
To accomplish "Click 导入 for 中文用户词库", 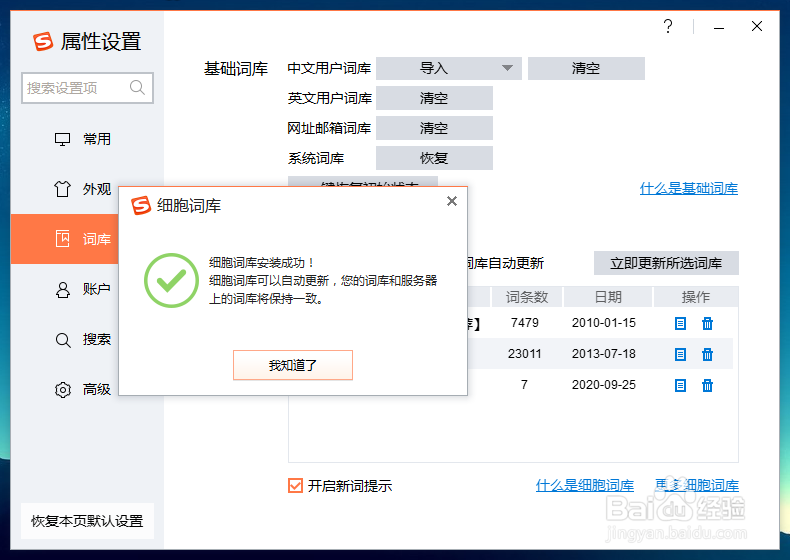I will click(434, 68).
